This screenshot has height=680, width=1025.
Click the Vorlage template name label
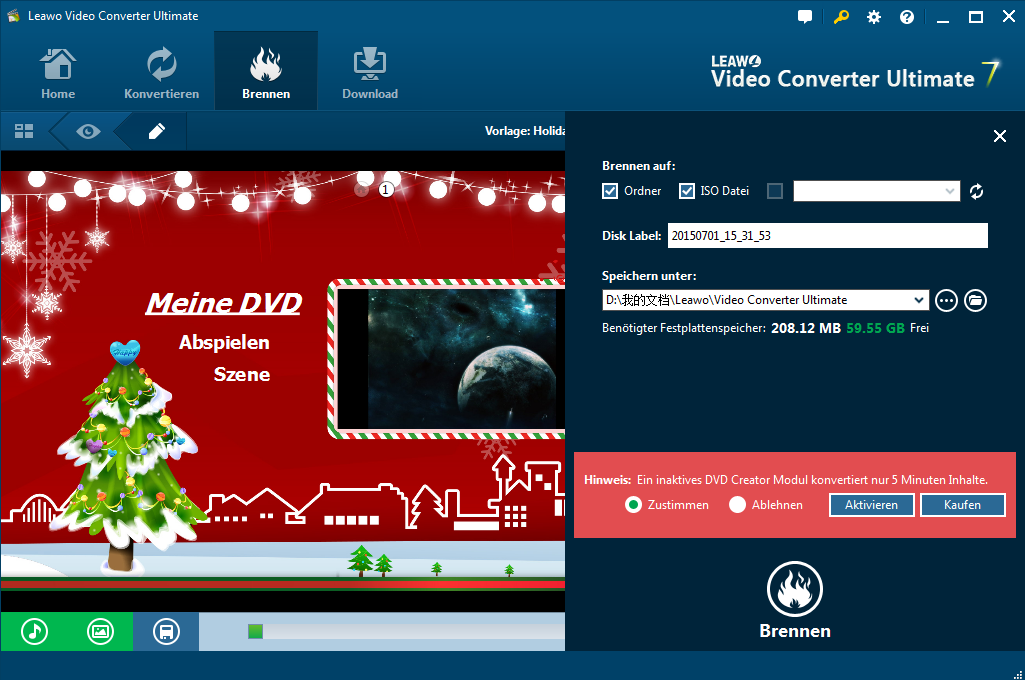point(524,131)
